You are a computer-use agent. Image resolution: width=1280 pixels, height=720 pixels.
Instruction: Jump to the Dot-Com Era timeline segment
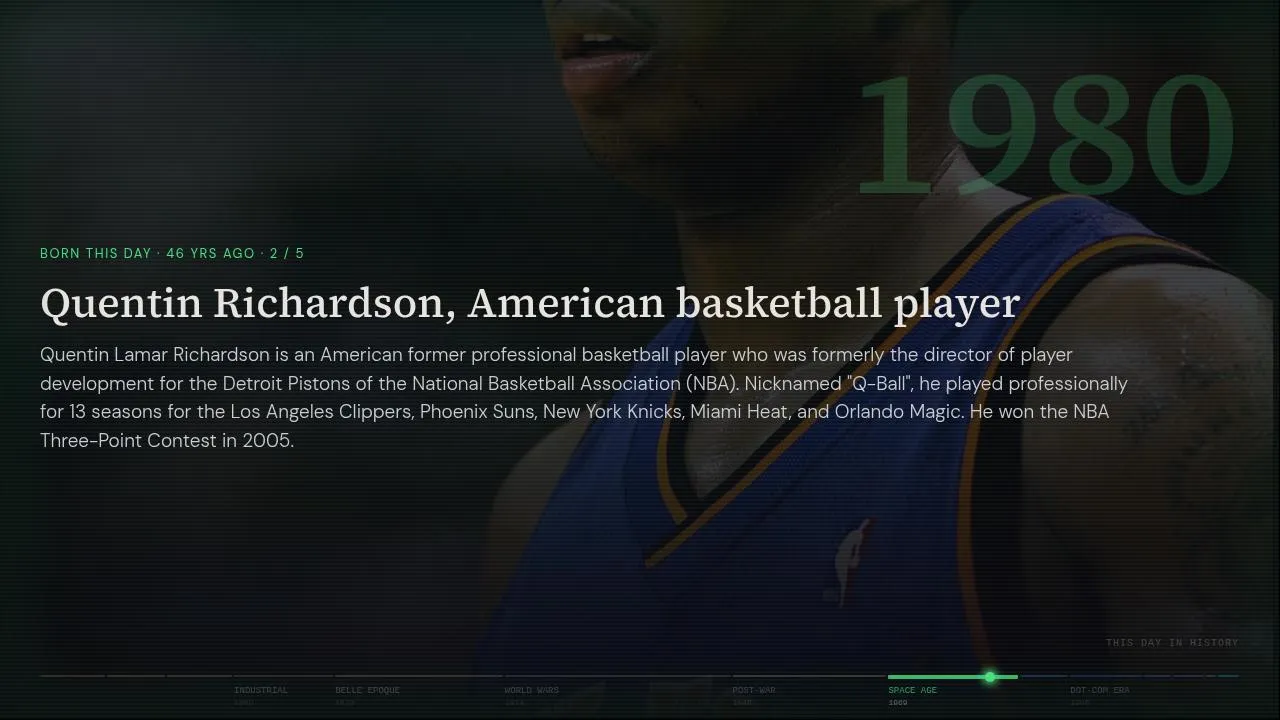(x=1099, y=690)
